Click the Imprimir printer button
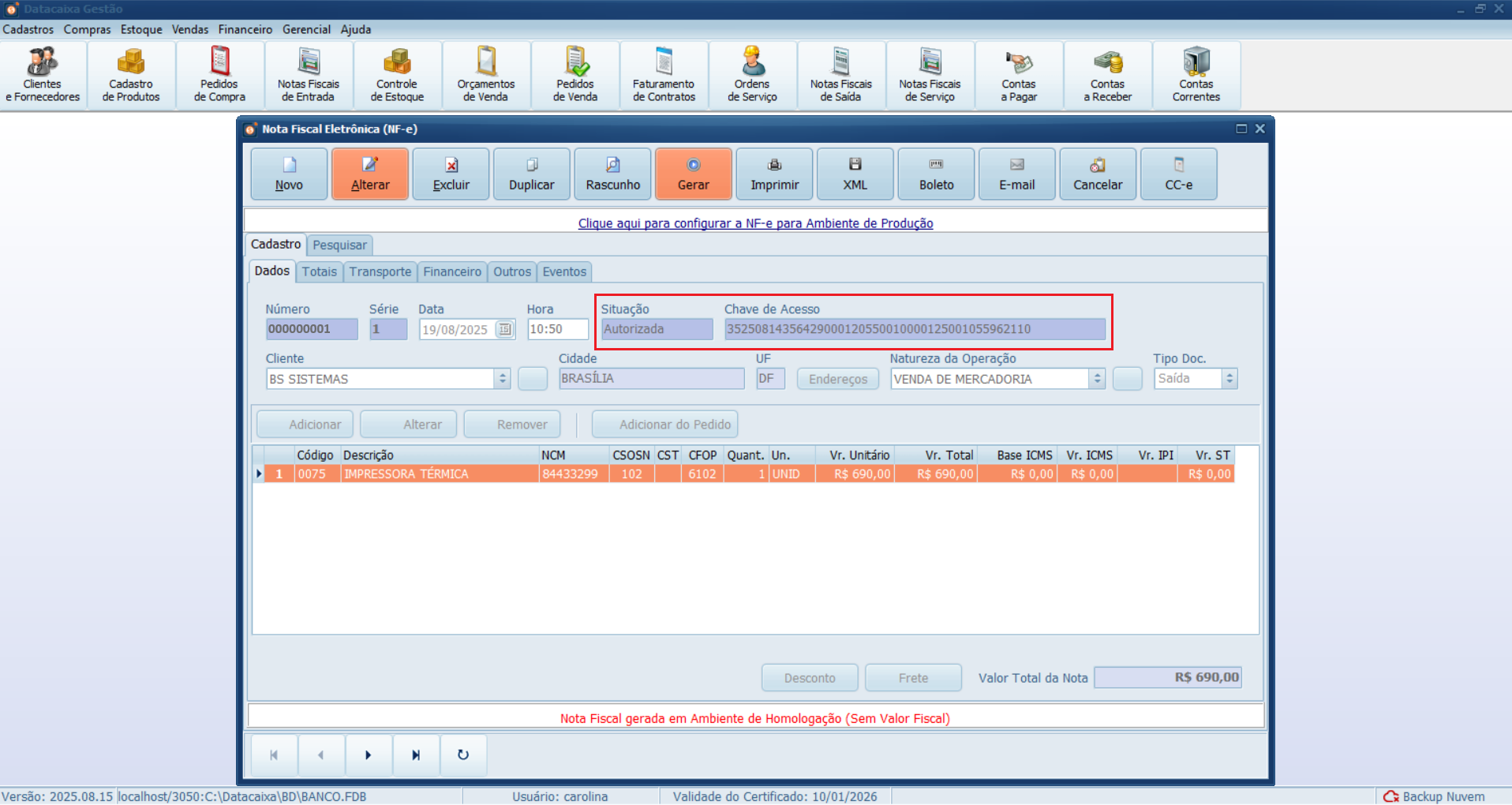This screenshot has height=805, width=1512. tap(774, 174)
